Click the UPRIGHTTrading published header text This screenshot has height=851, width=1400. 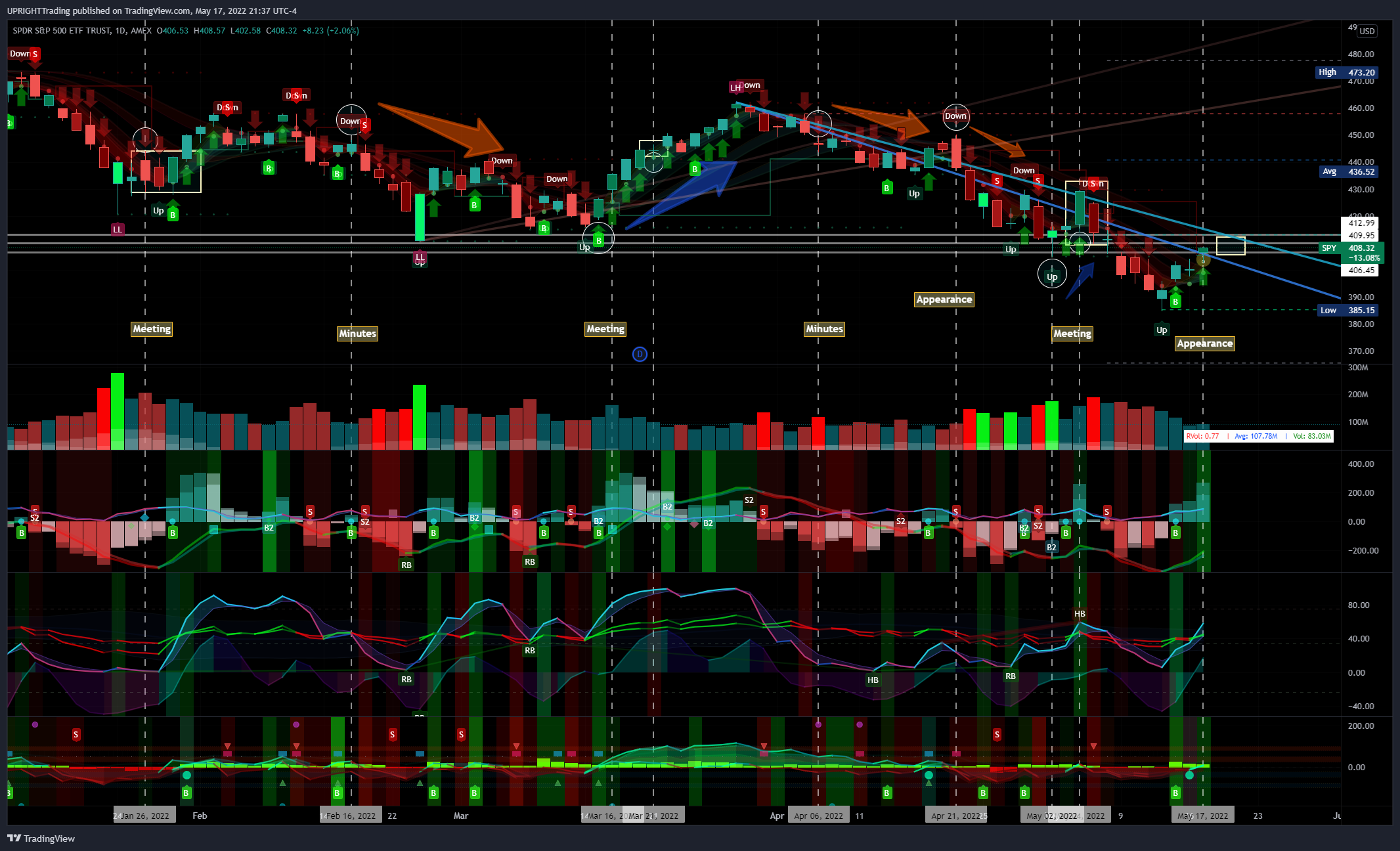point(152,11)
